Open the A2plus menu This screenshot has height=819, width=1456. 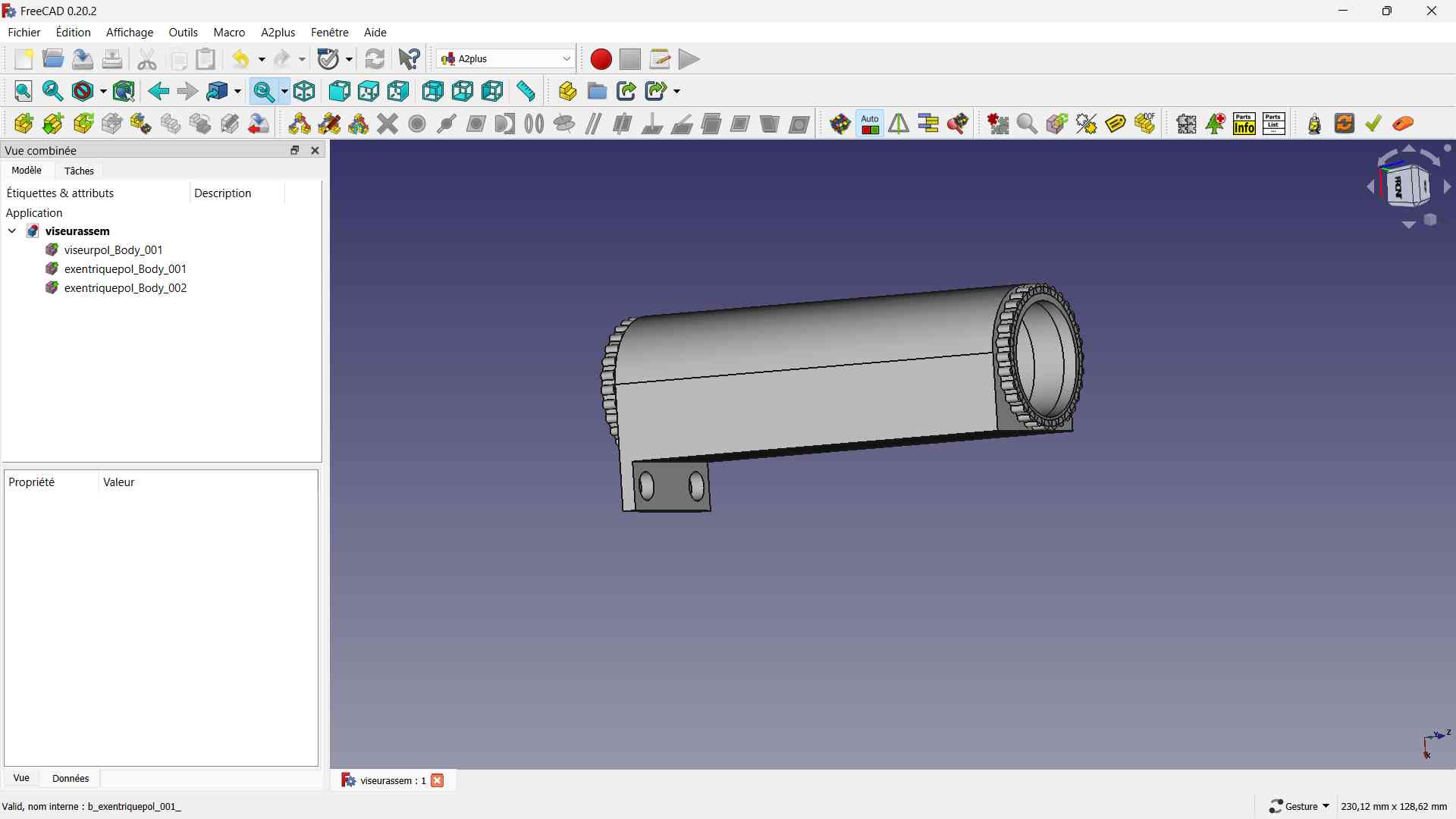(x=278, y=33)
